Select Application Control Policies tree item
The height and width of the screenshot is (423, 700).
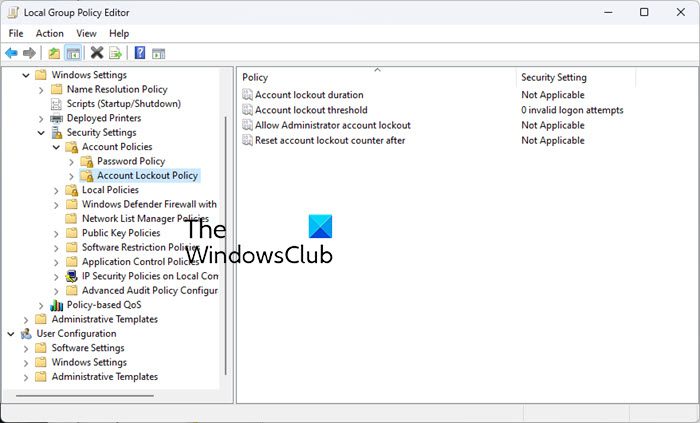[141, 261]
